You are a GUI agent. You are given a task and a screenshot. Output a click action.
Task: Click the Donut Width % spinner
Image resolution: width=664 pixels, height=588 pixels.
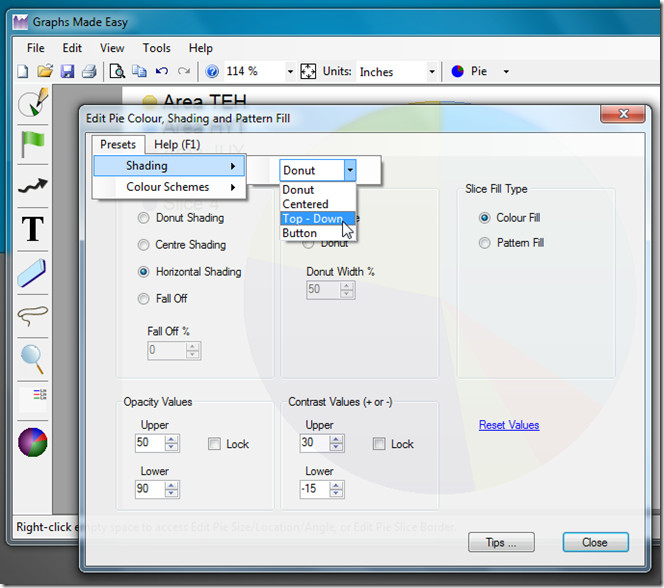[346, 290]
